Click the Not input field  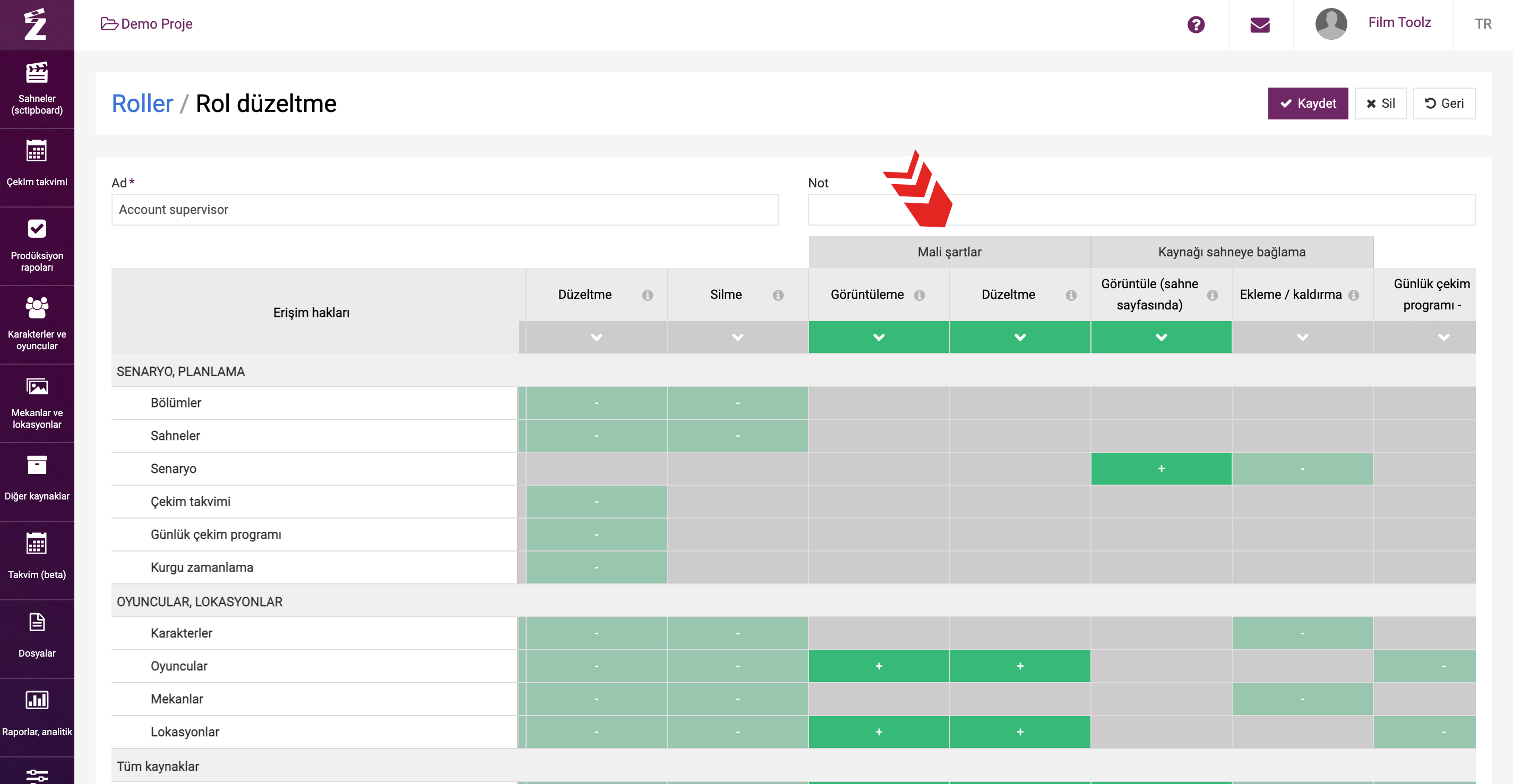(1141, 210)
